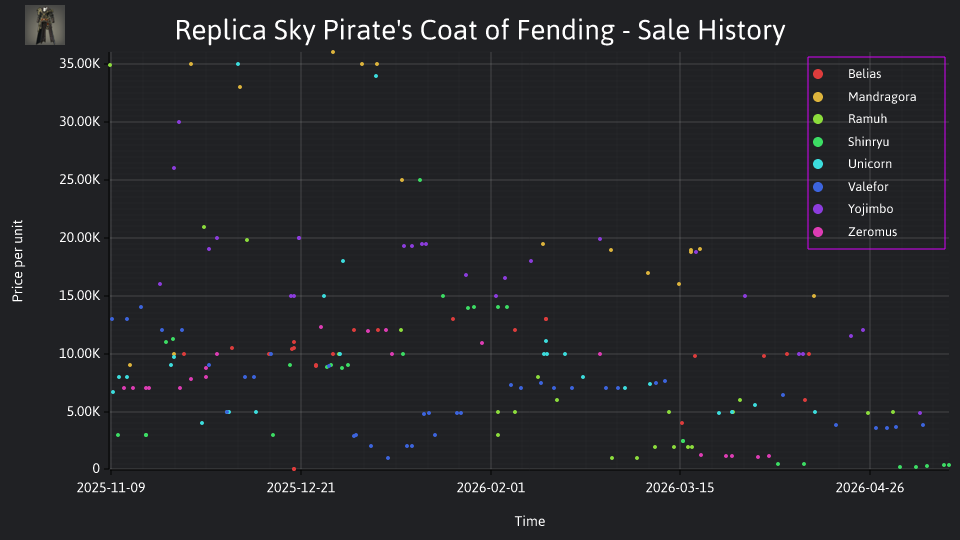960x540 pixels.
Task: Toggle Valefor series visibility
Action: pos(850,187)
